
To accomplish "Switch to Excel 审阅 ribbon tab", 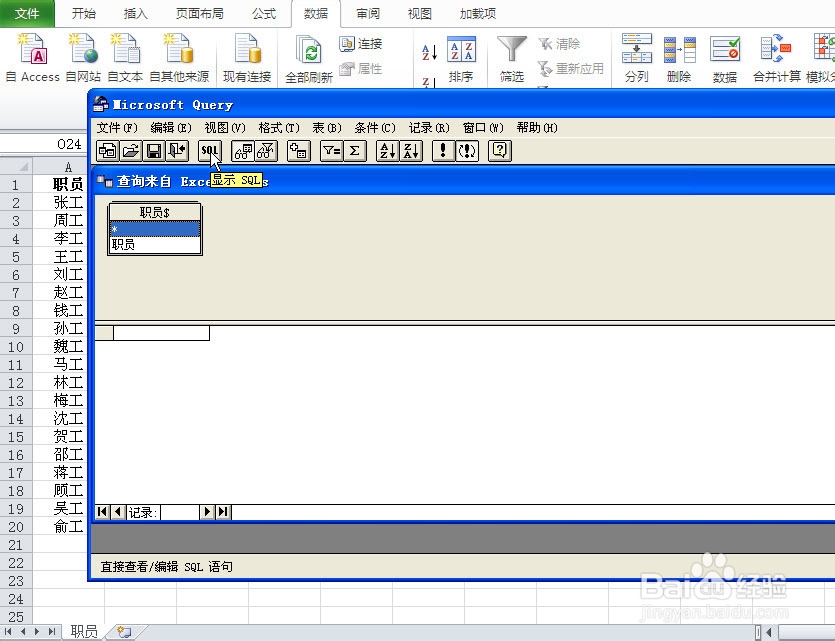I will pos(368,13).
